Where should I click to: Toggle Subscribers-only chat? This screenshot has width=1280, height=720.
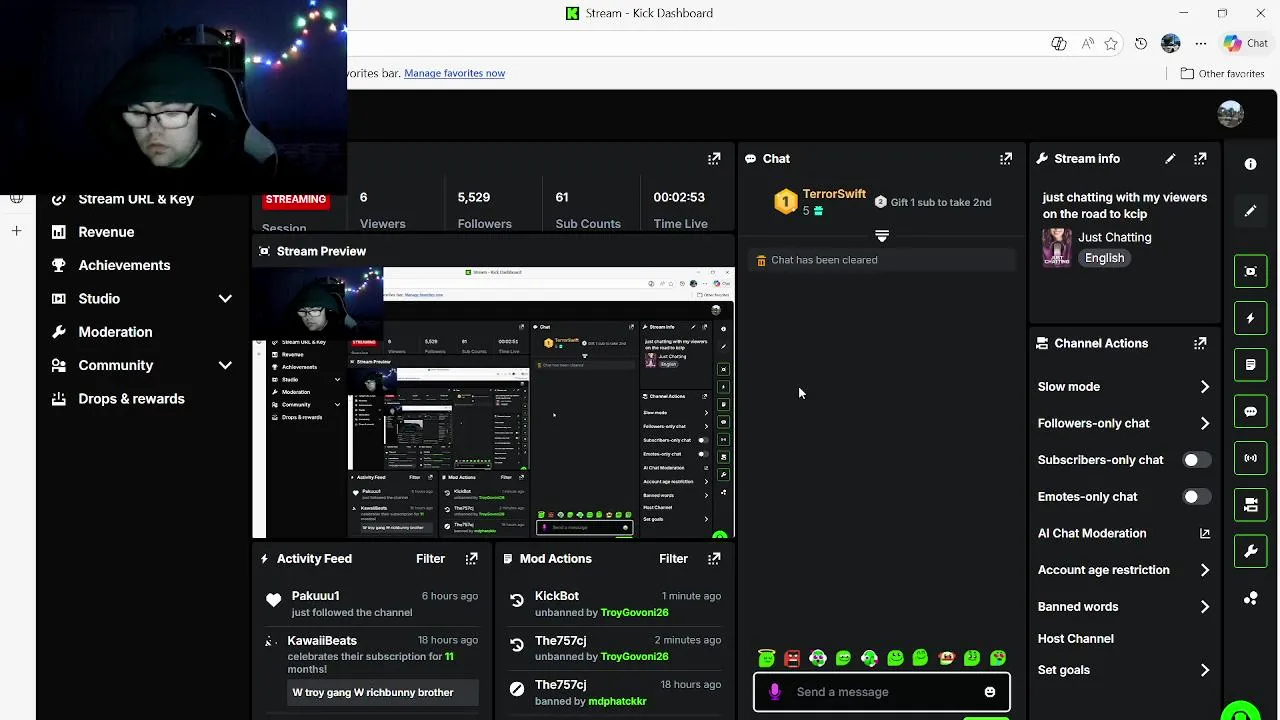tap(1196, 460)
